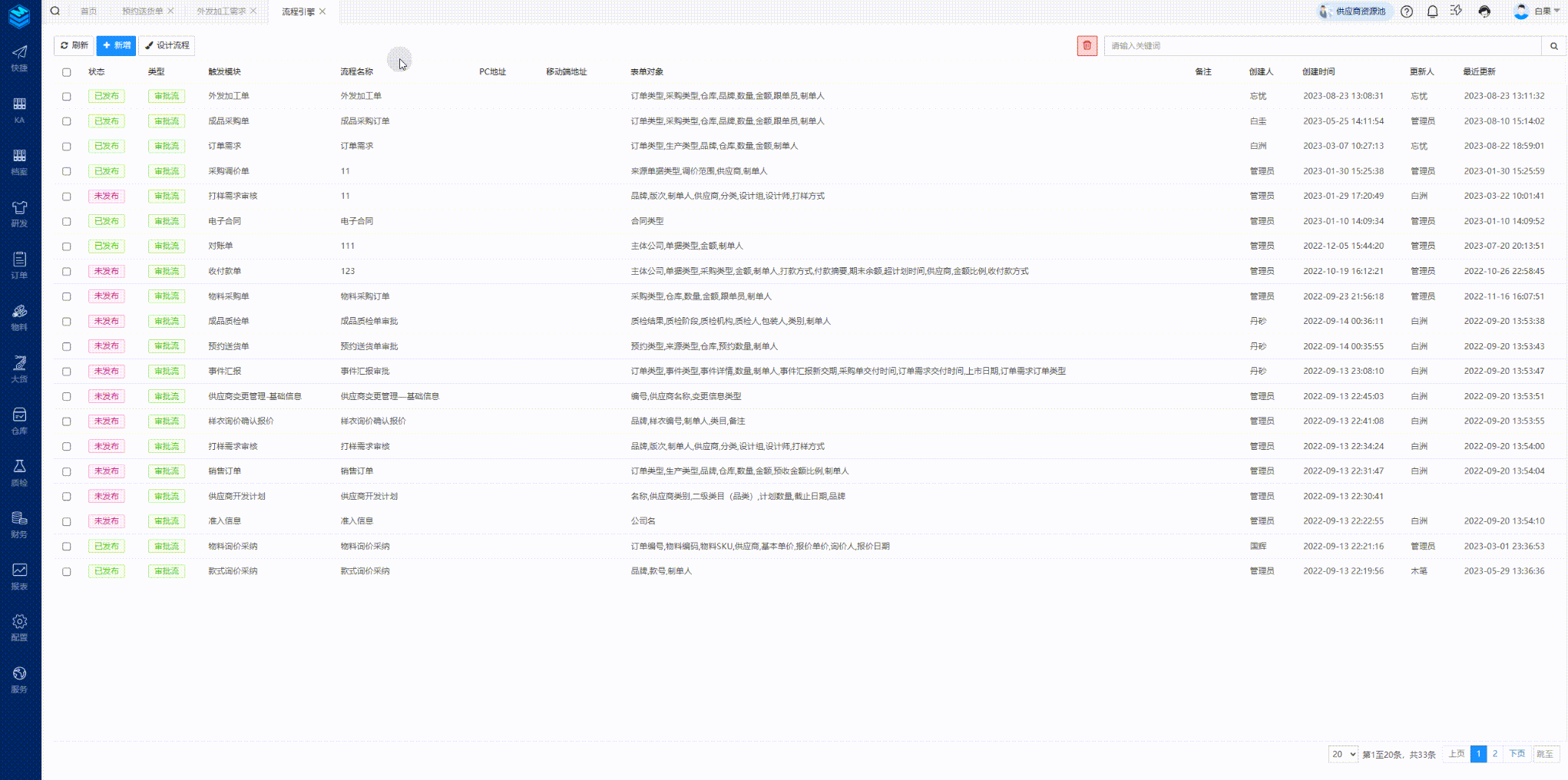Viewport: 1568px width, 780px height.
Task: Select the checkbox for 电子合同 row
Action: [67, 222]
